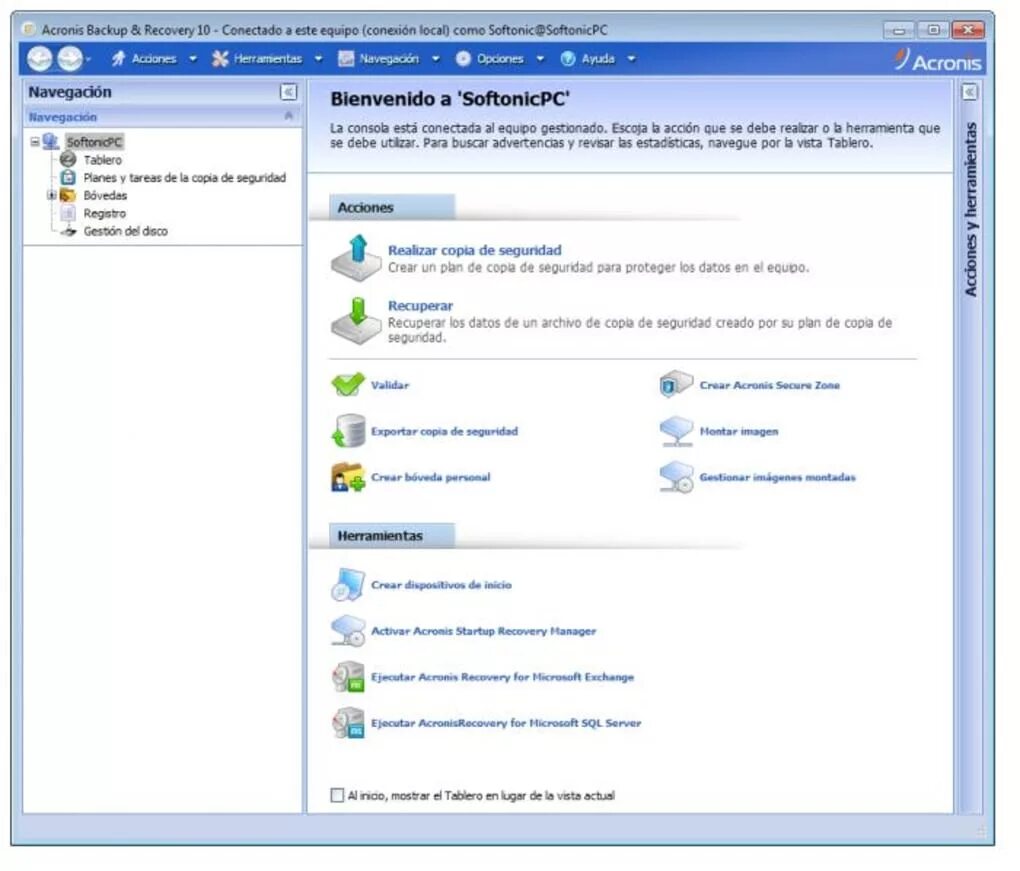Image resolution: width=1020 pixels, height=871 pixels.
Task: Click Ejecutar AcronisRecovery for Microsoft SQL Server
Action: pos(506,723)
